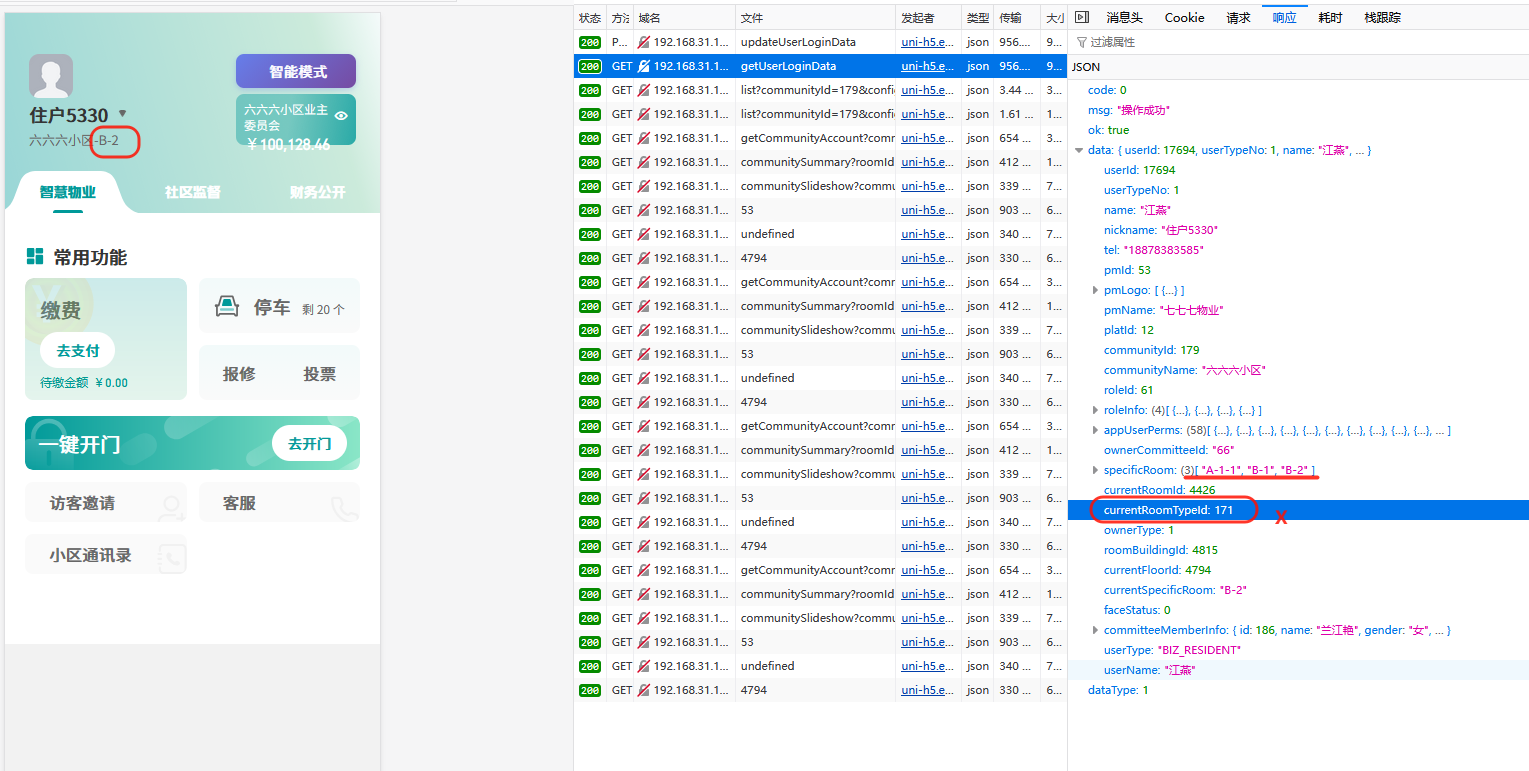The image size is (1529, 771).
Task: Select the updateUserLoginData request row
Action: click(797, 42)
